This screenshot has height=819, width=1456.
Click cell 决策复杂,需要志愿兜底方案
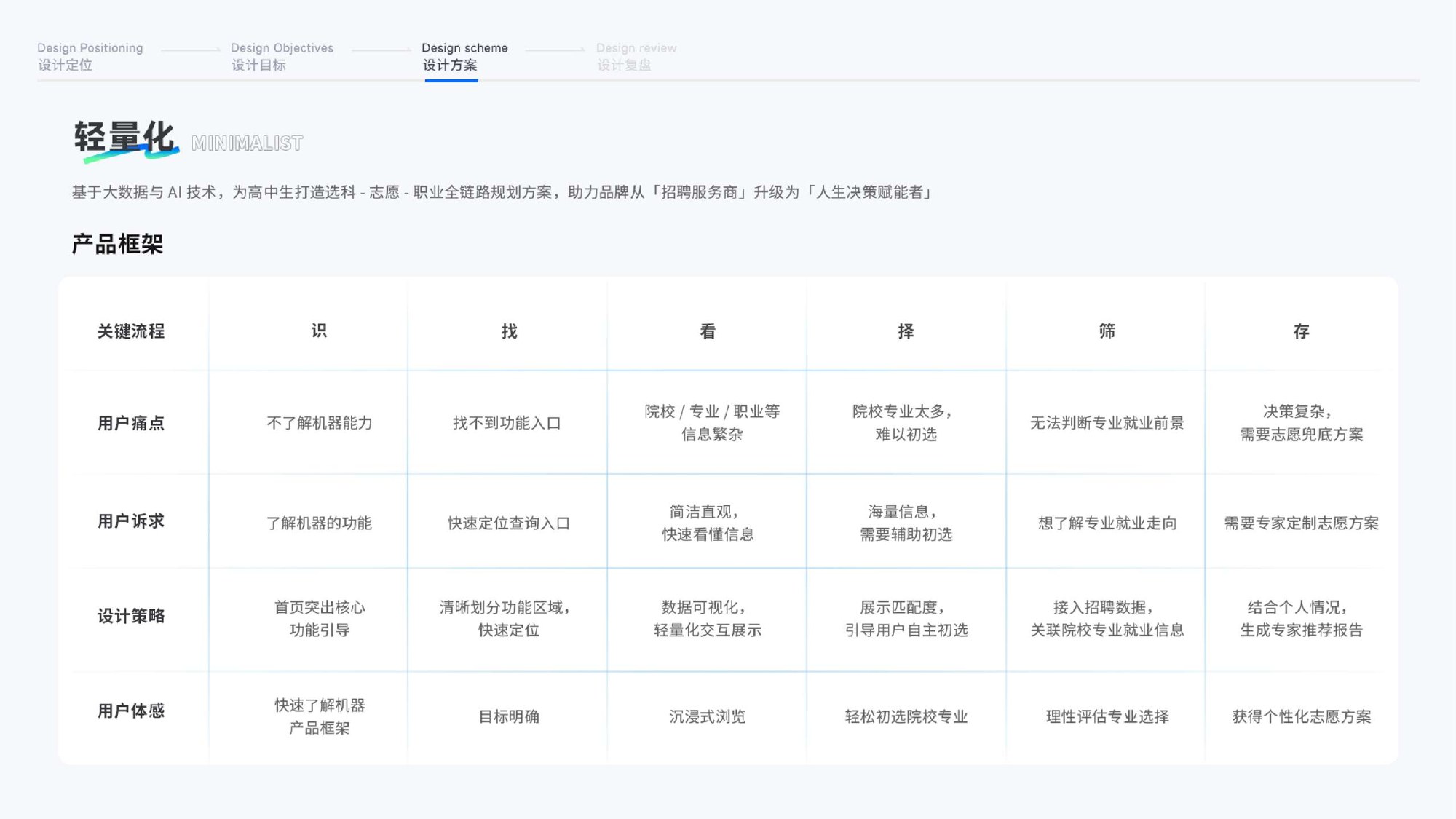[1302, 423]
